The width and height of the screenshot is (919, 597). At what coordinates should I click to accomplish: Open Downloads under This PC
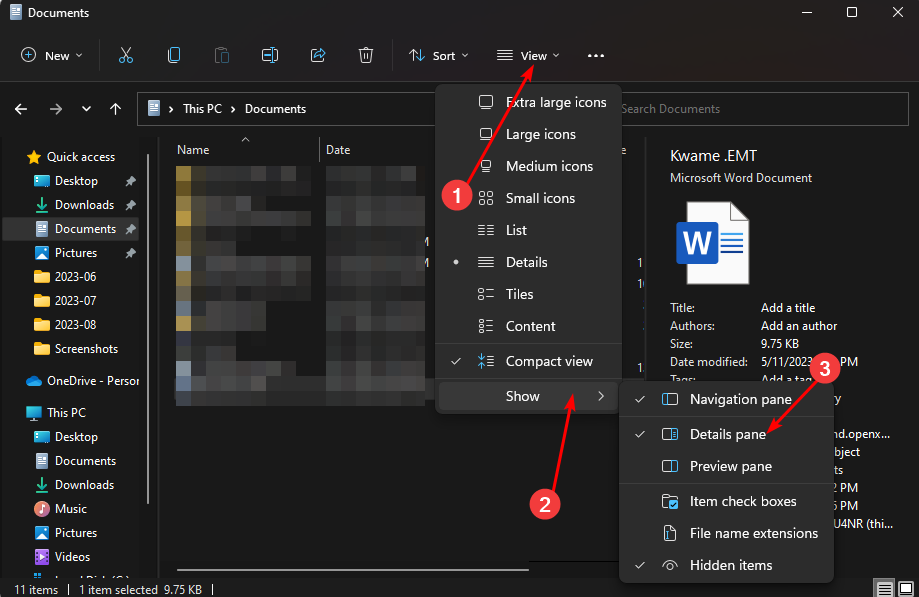pos(76,485)
